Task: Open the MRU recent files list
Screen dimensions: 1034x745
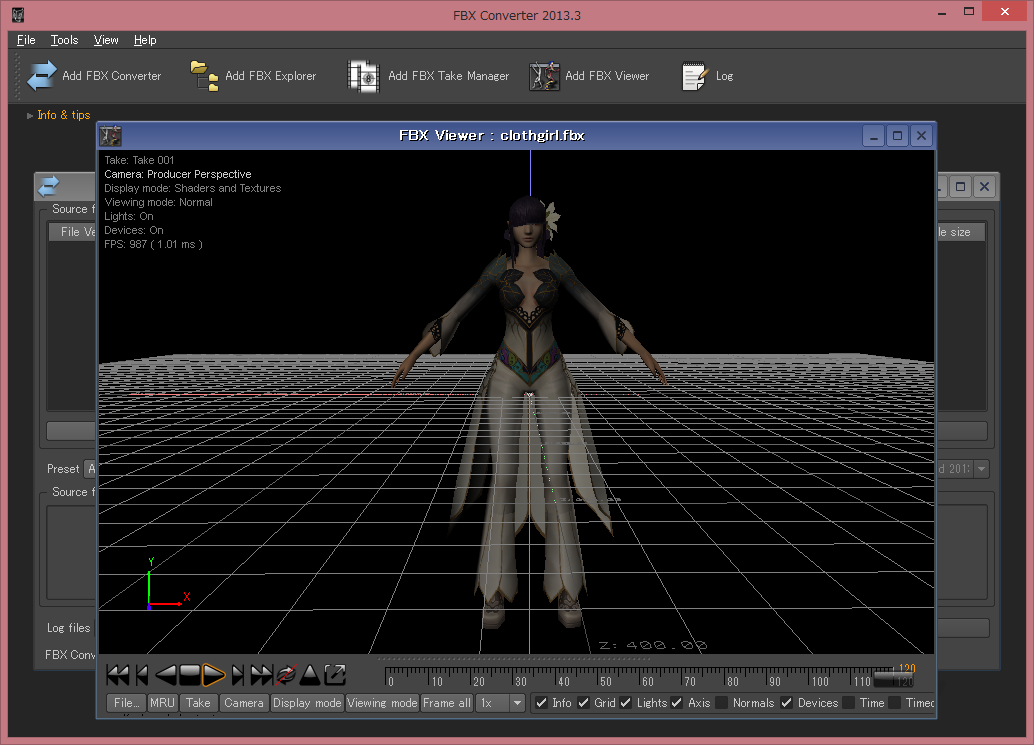Action: [x=162, y=703]
